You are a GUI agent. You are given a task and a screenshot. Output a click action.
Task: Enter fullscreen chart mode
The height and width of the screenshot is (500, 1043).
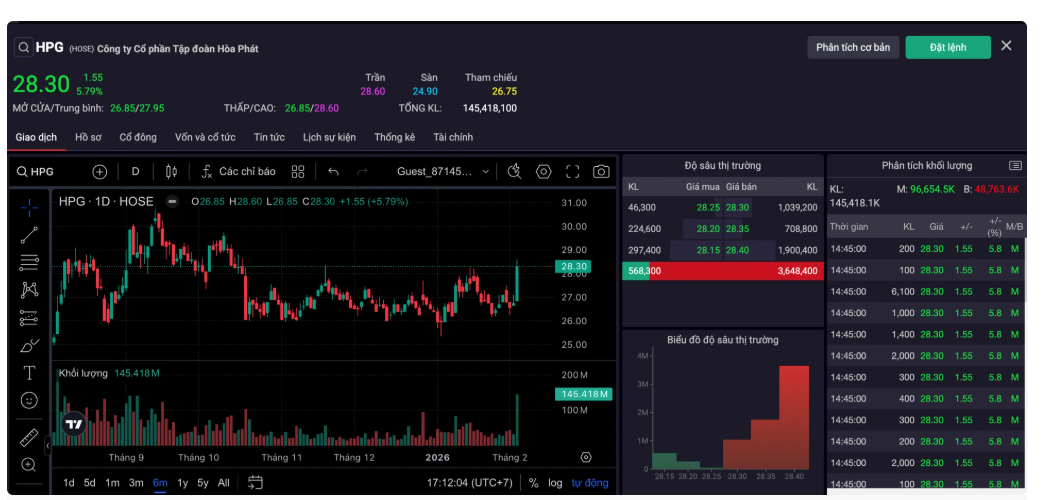pyautogui.click(x=573, y=172)
